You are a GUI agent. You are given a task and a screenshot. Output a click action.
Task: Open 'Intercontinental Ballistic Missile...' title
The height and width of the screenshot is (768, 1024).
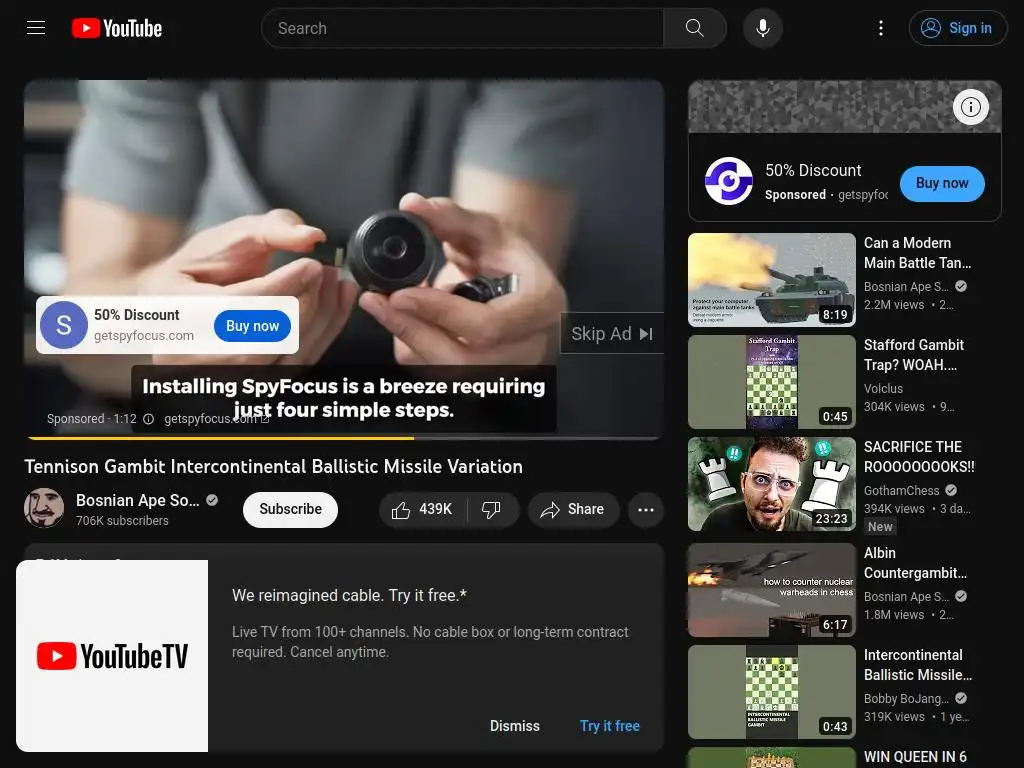point(918,665)
